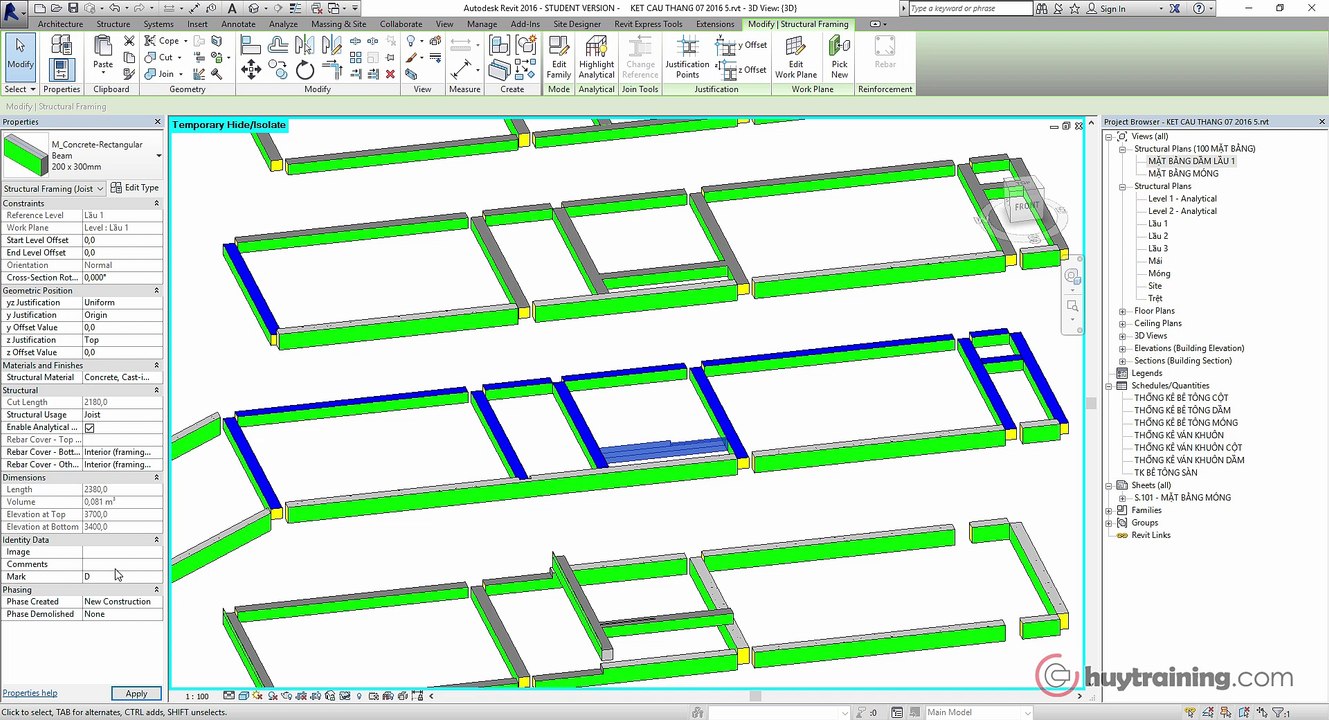1329x720 pixels.
Task: Collapse the Schedules/Quantities tree node
Action: pos(1109,386)
